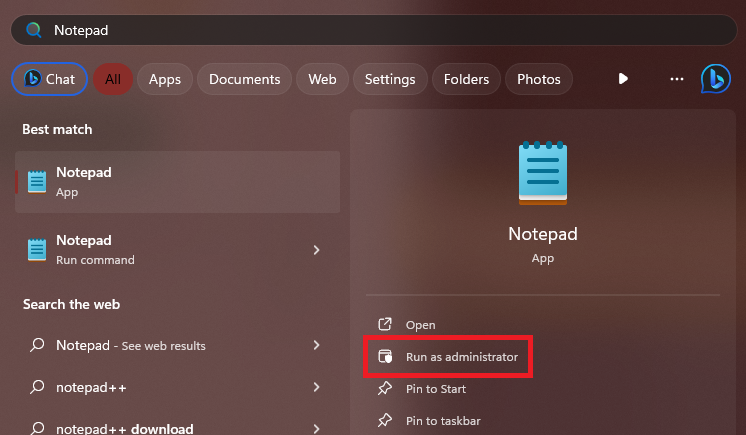Click the notepad++ download web suggestion
The width and height of the screenshot is (746, 435).
(125, 428)
